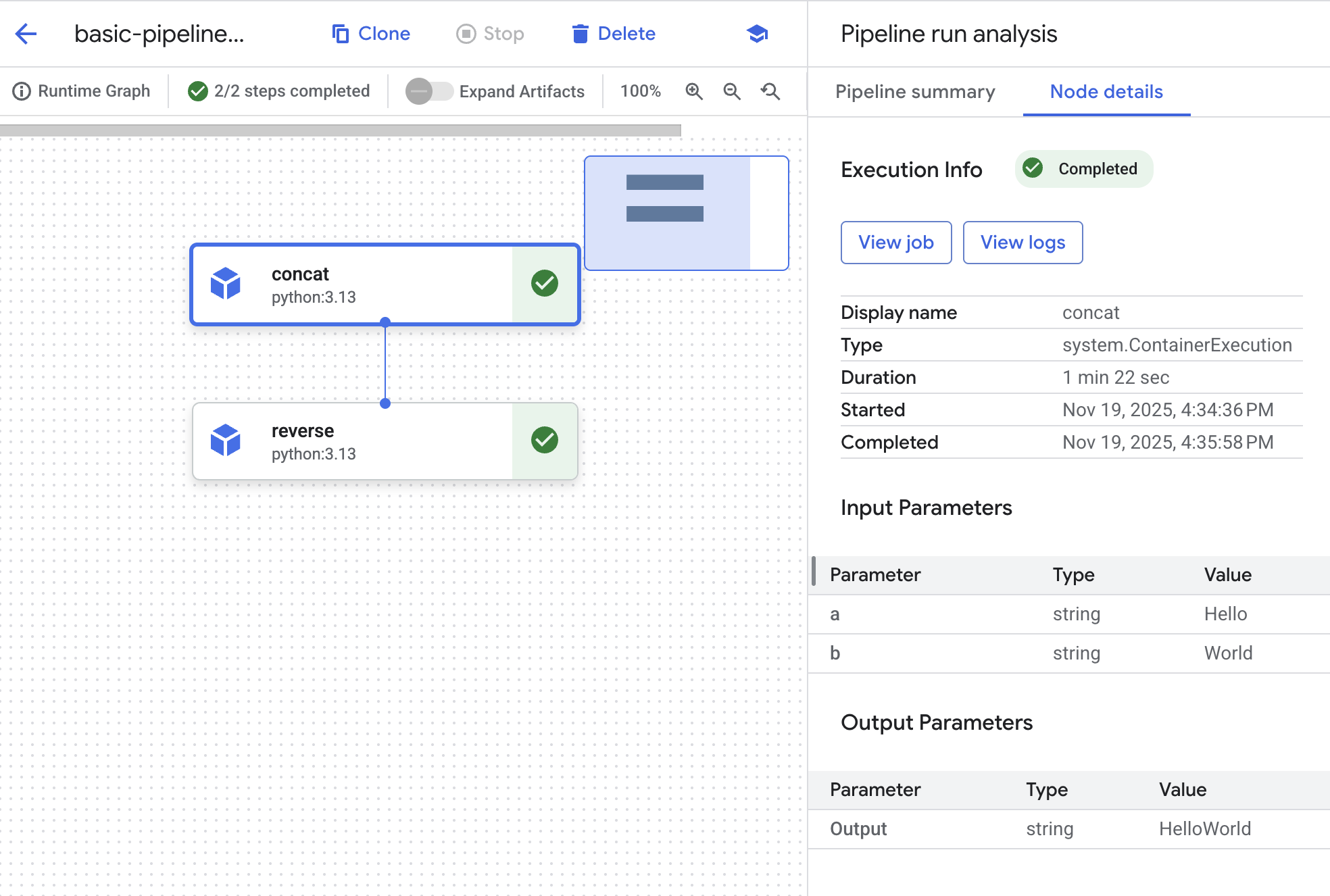
Task: Delete the pipeline run
Action: point(612,33)
